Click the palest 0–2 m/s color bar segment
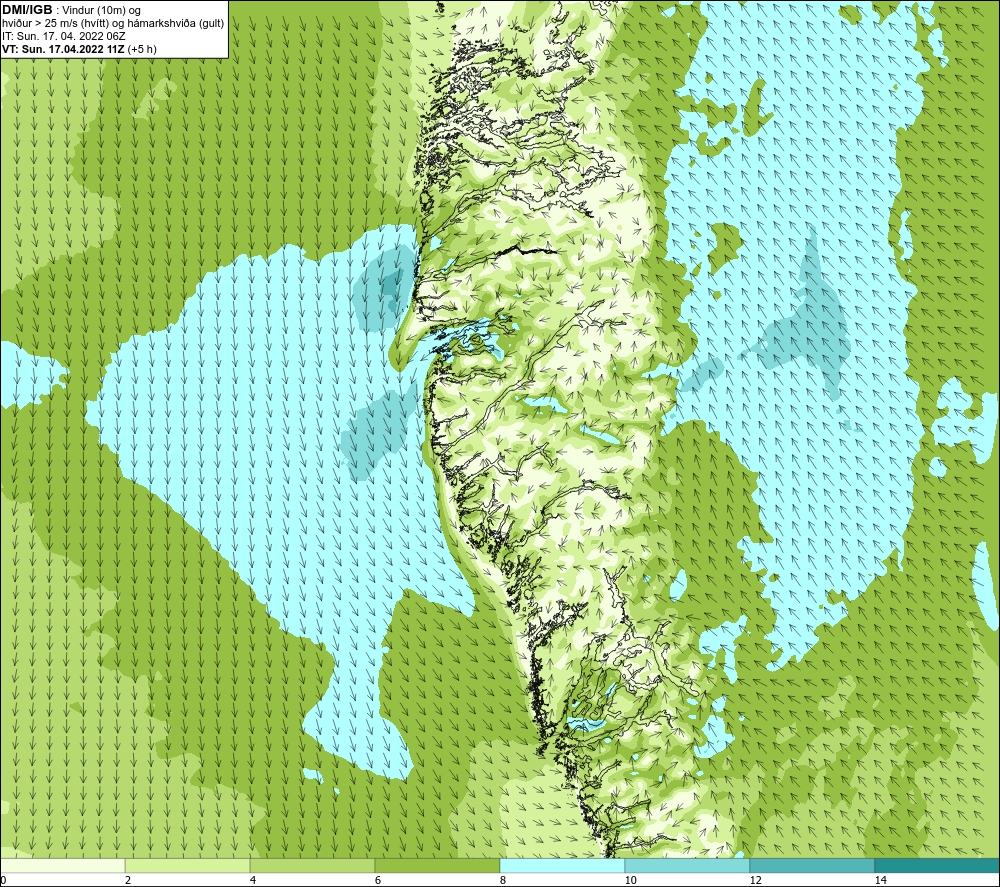The width and height of the screenshot is (1000, 887). [62, 865]
